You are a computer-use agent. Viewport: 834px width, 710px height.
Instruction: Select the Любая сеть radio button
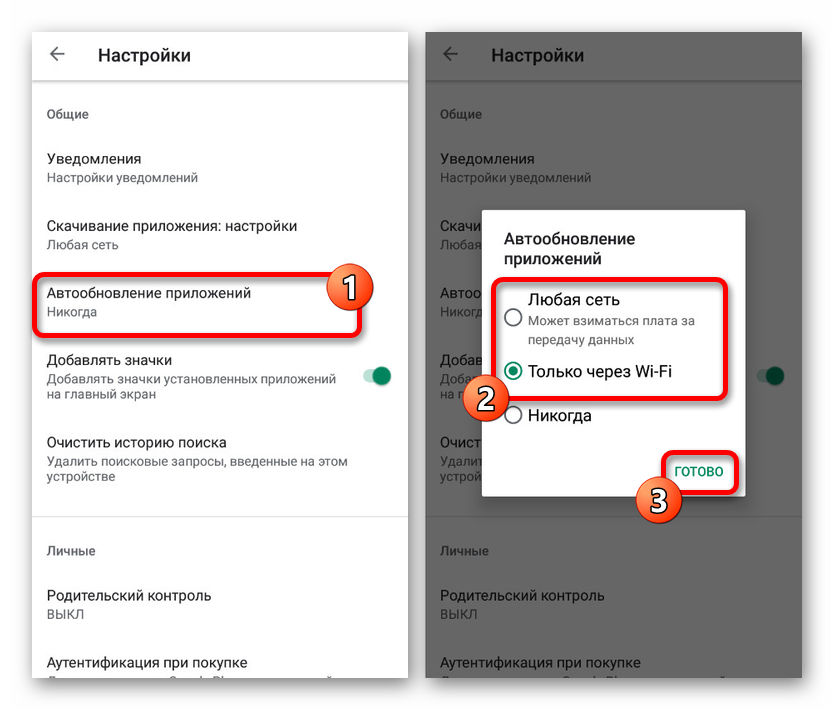point(513,318)
